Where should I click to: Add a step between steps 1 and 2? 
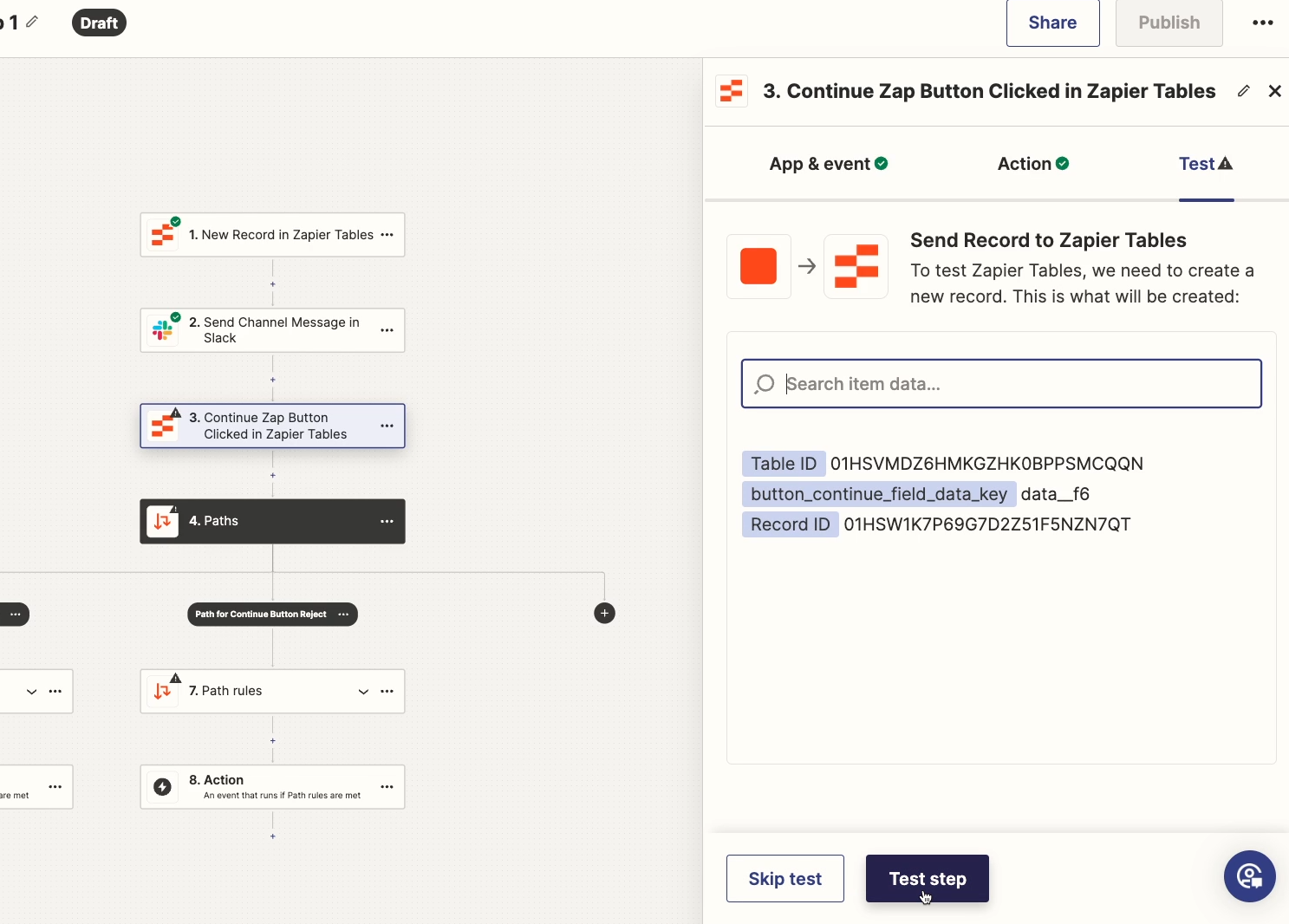(x=273, y=284)
